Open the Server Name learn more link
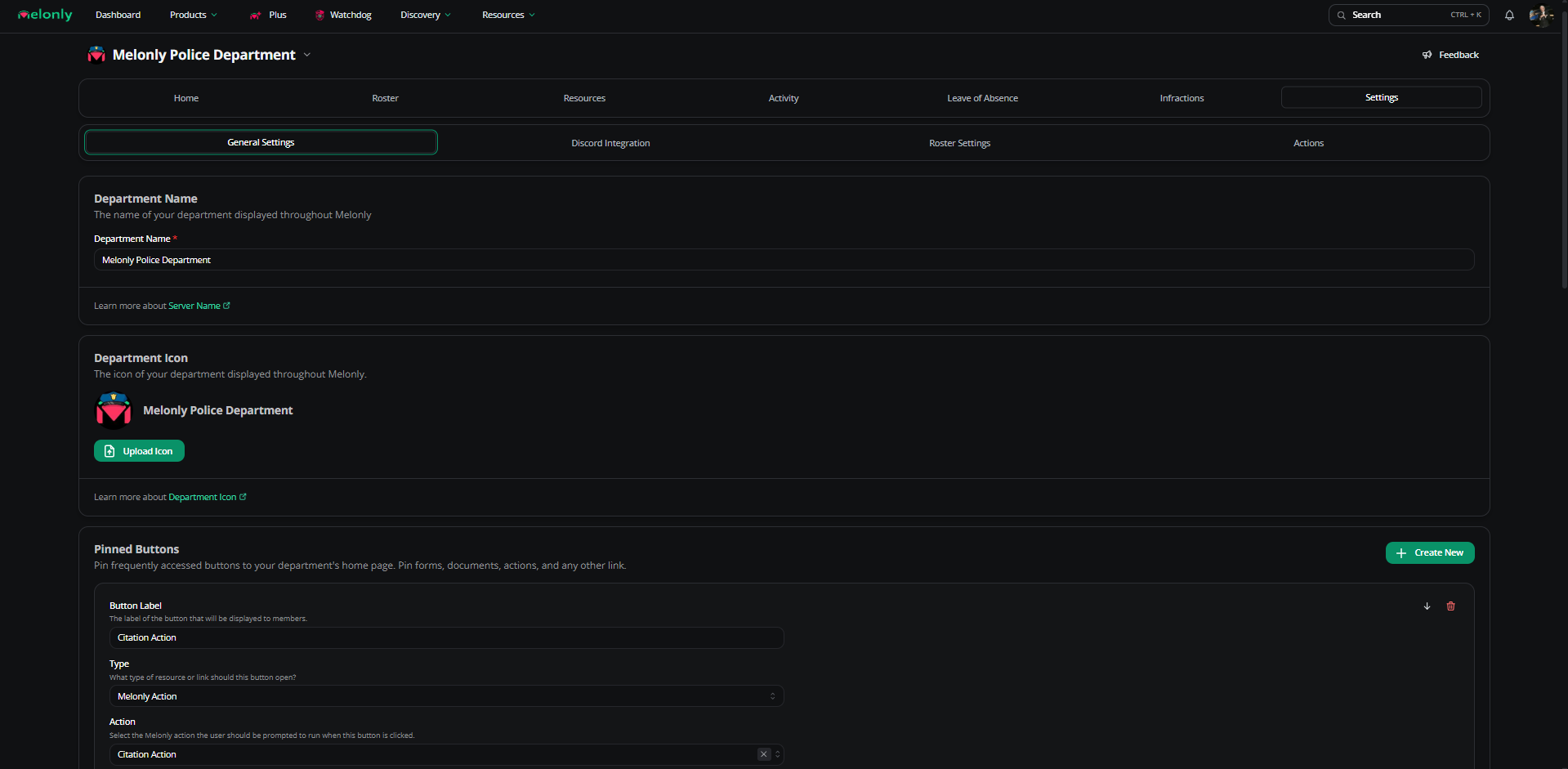Viewport: 1568px width, 769px height. coord(195,306)
